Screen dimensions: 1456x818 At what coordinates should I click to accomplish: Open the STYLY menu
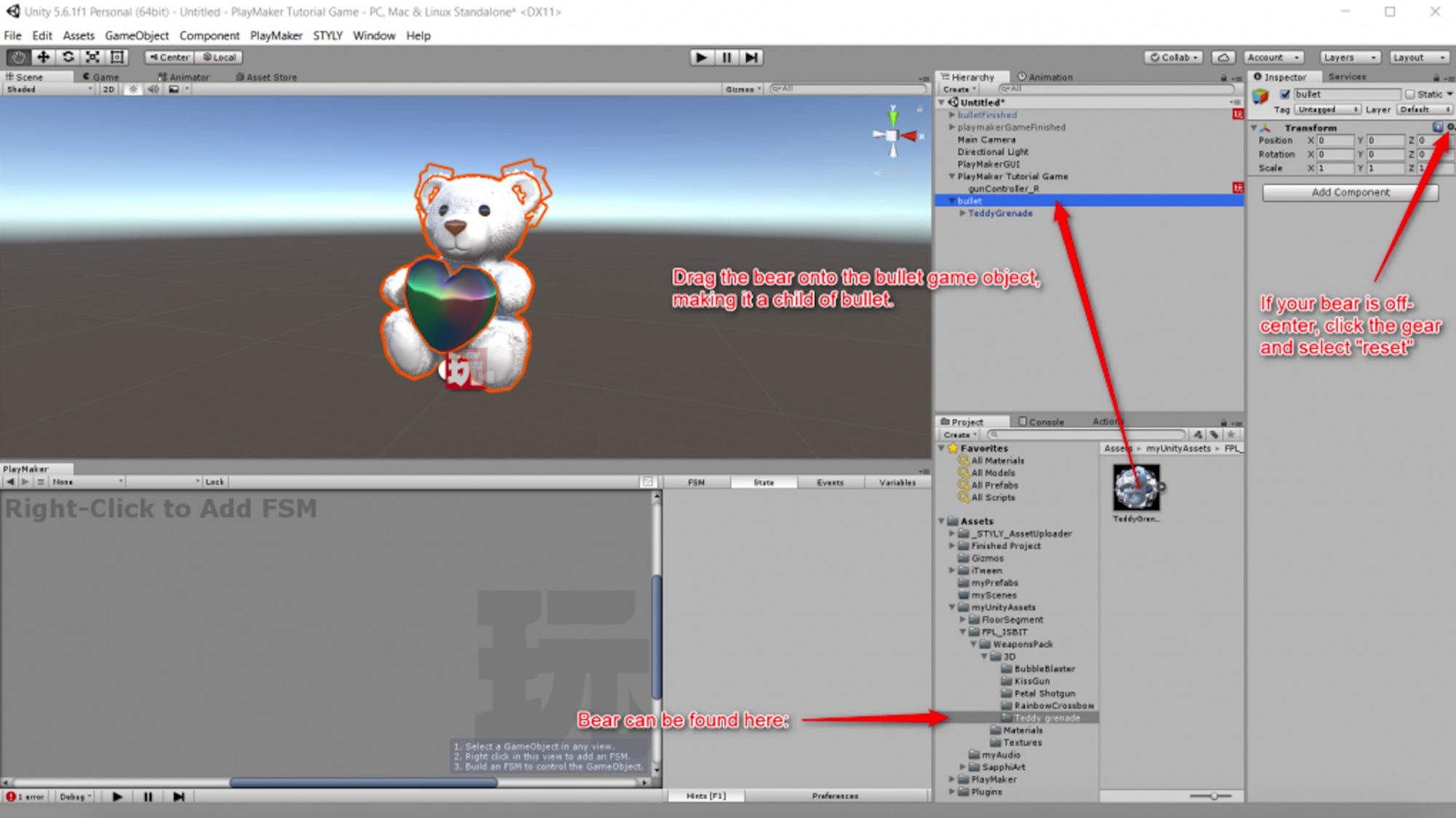[328, 35]
